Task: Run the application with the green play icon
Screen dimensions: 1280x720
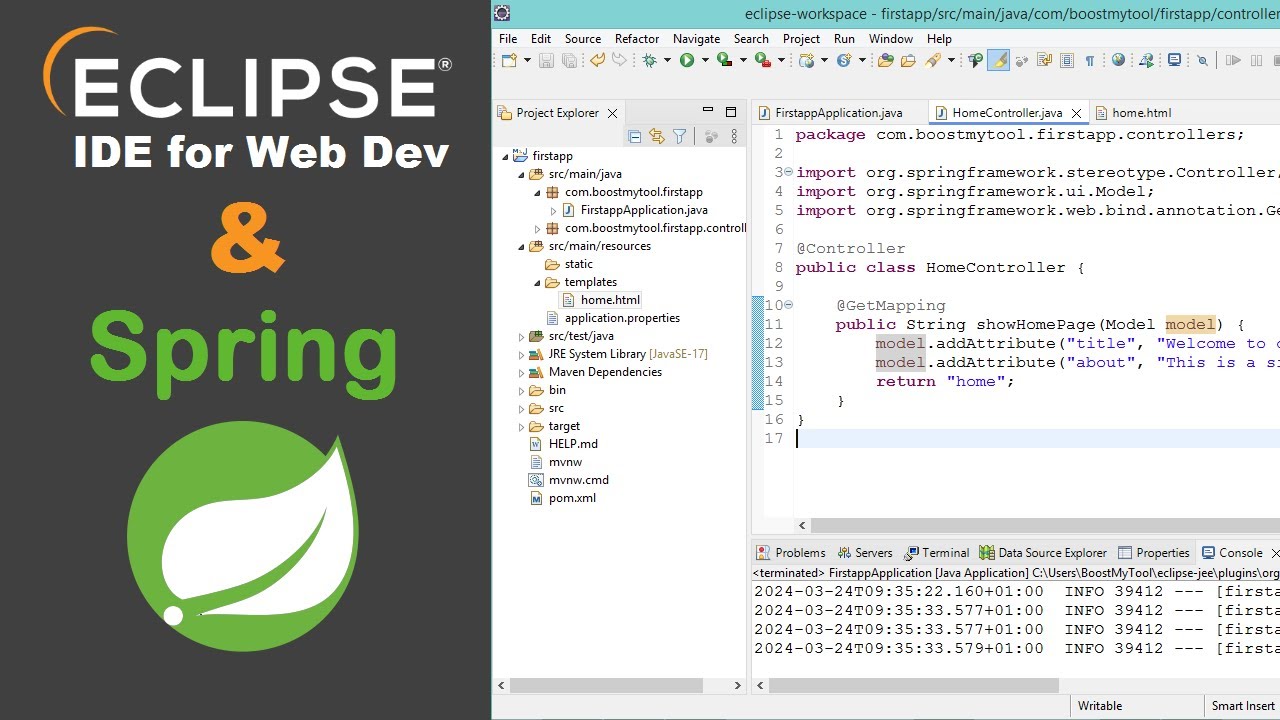Action: 687,61
